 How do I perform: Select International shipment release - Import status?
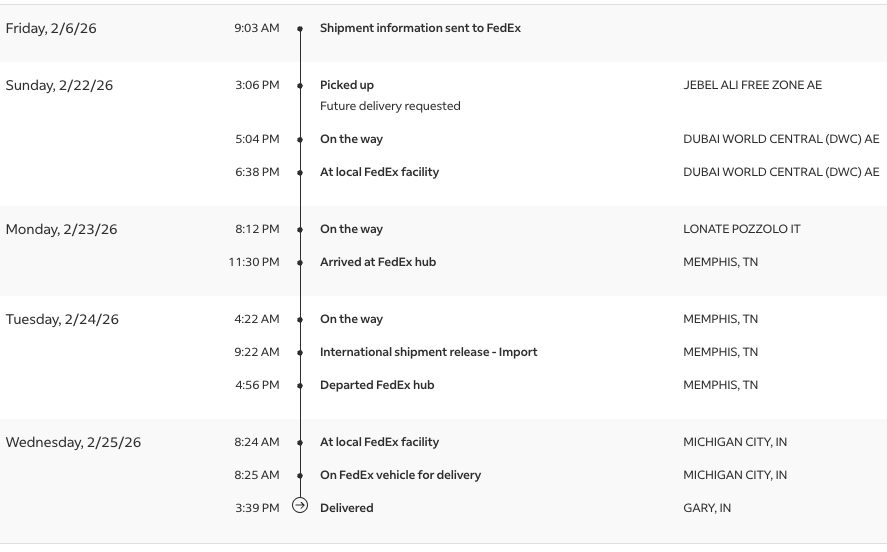(x=428, y=352)
